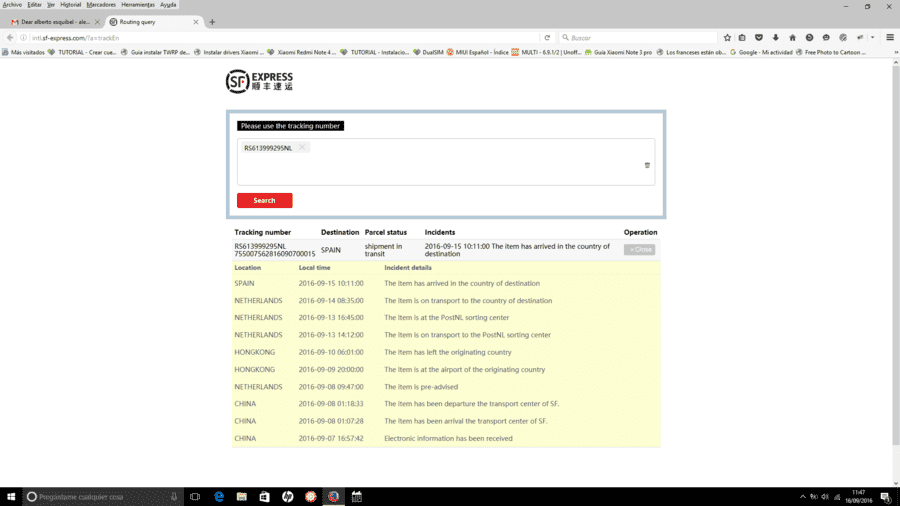Click the page vertical scrollbar
Image resolution: width=900 pixels, height=506 pixels.
tap(895, 255)
